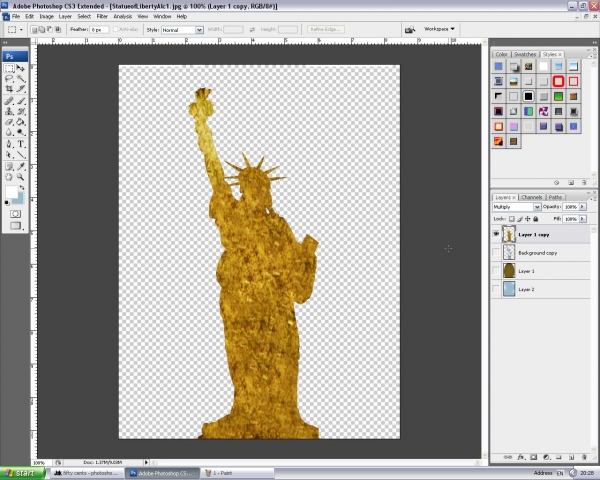Select the Notes tool
Viewport: 600px width, 480px height.
[x=10, y=167]
